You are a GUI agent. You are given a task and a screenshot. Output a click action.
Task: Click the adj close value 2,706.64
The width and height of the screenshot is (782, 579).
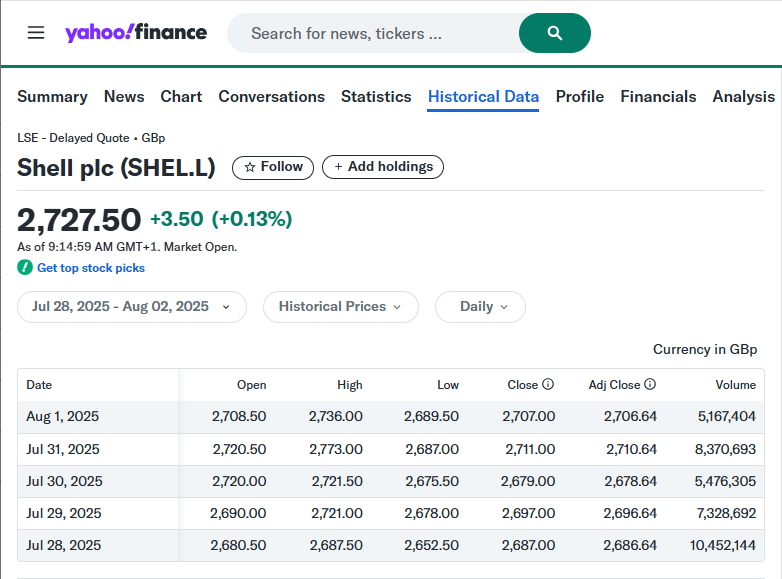(630, 416)
